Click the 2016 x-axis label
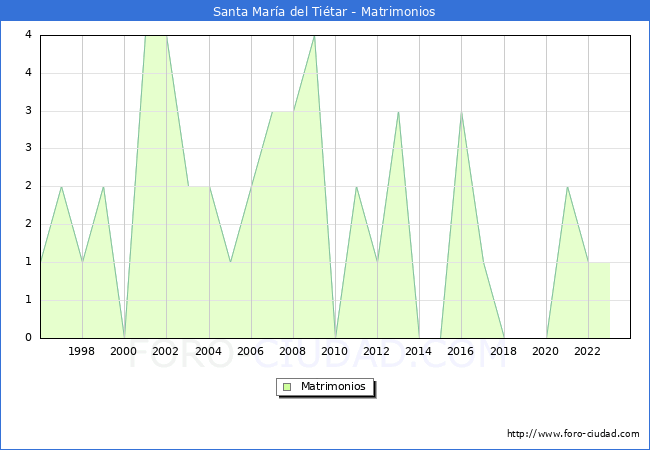 coord(461,351)
